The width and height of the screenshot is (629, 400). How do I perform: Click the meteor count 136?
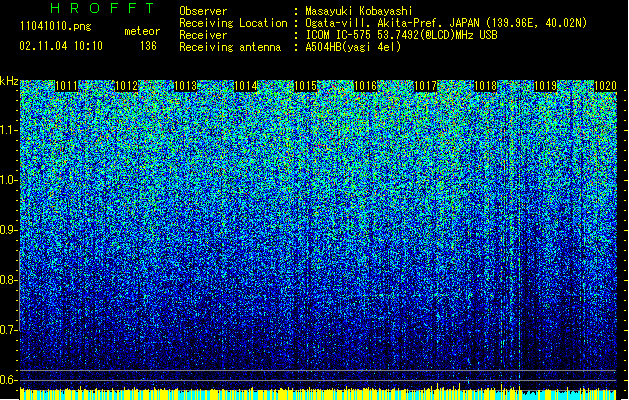click(x=148, y=46)
